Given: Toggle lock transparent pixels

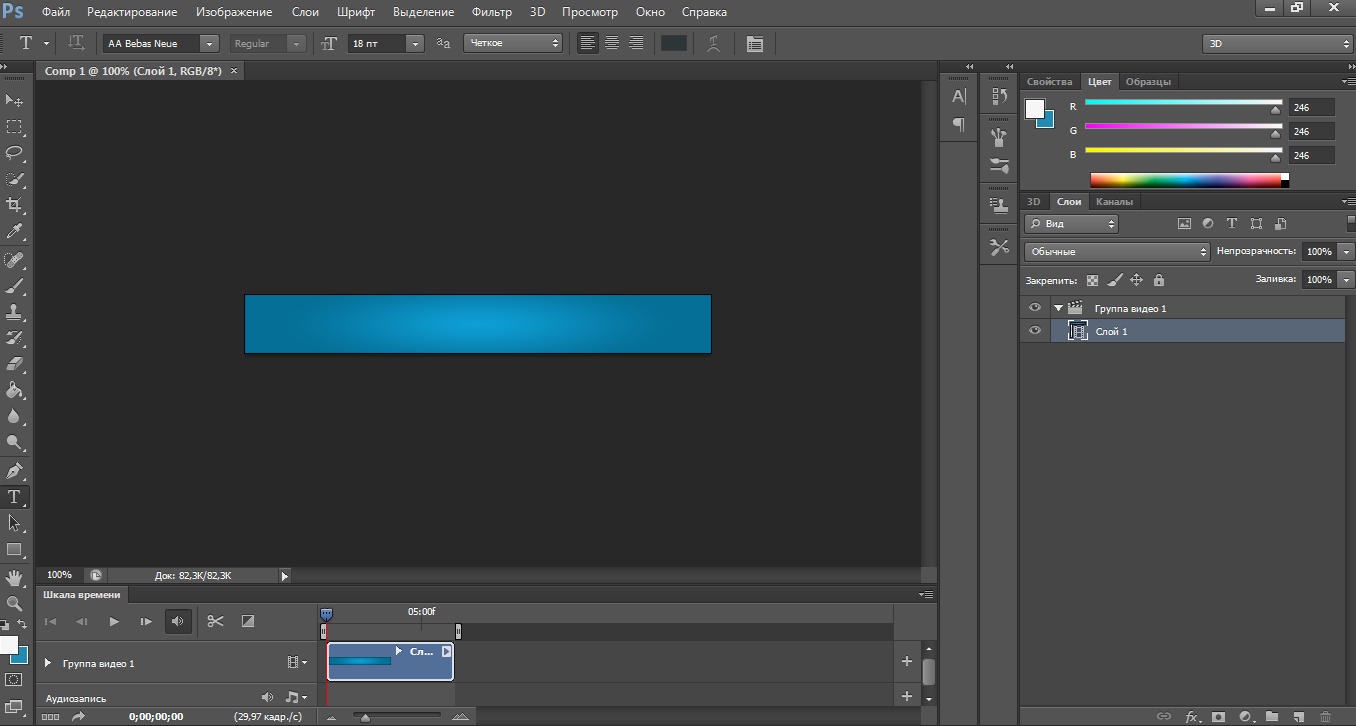Looking at the screenshot, I should [x=1092, y=281].
